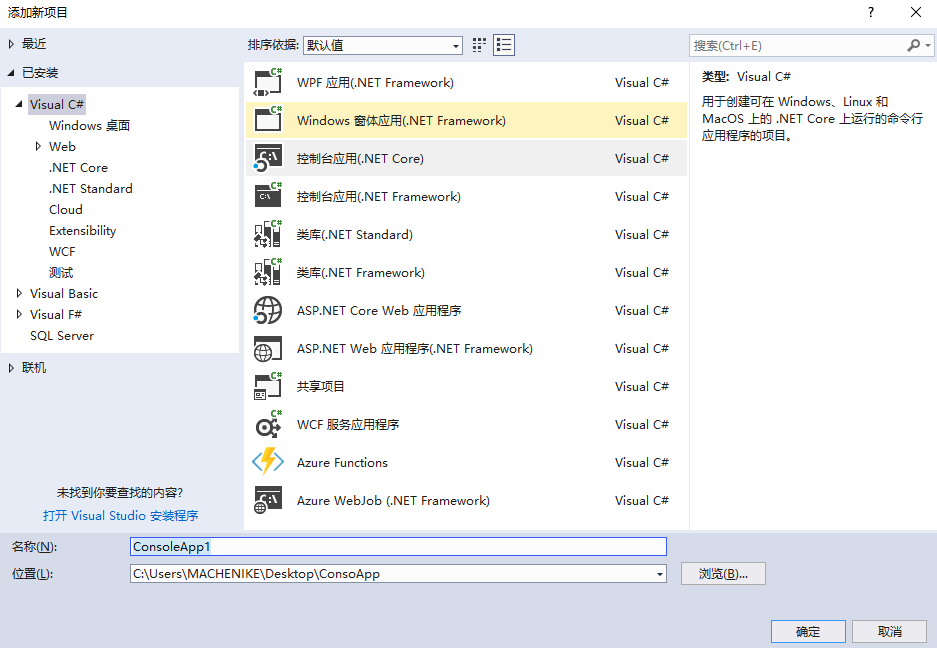937x648 pixels.
Task: Select ASP.NET Web 应用程序(.NET Framework) name
Action: pos(415,349)
